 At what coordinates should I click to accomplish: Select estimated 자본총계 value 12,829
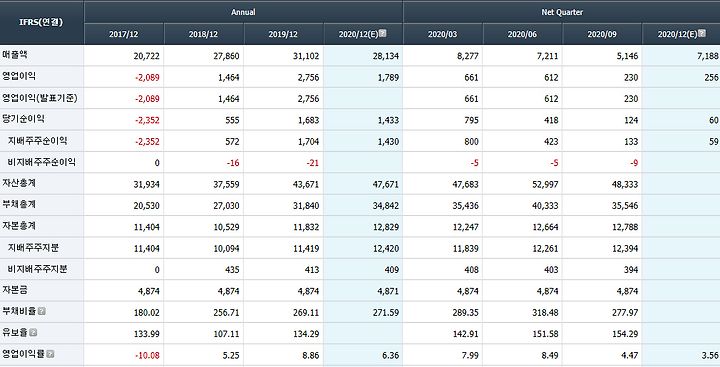click(x=386, y=227)
